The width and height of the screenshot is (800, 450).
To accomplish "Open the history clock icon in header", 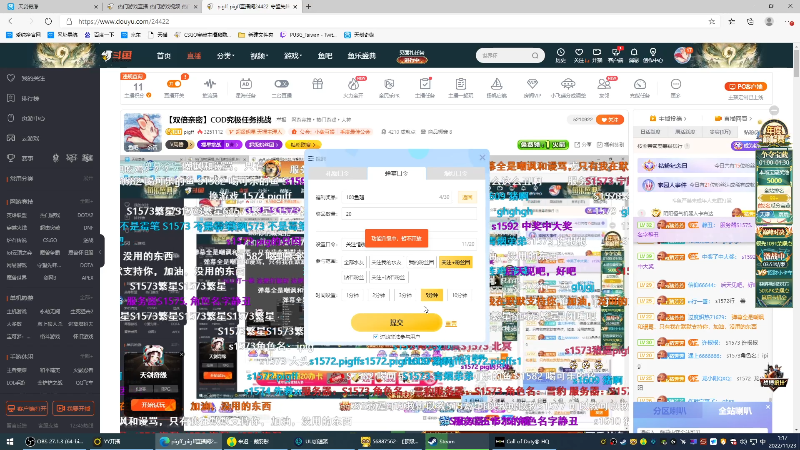I will [560, 52].
